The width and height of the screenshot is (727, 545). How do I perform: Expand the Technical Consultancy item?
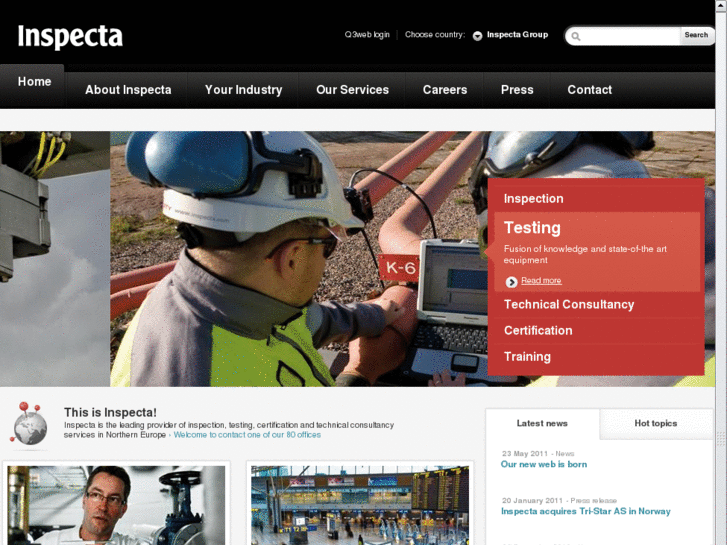pyautogui.click(x=569, y=304)
